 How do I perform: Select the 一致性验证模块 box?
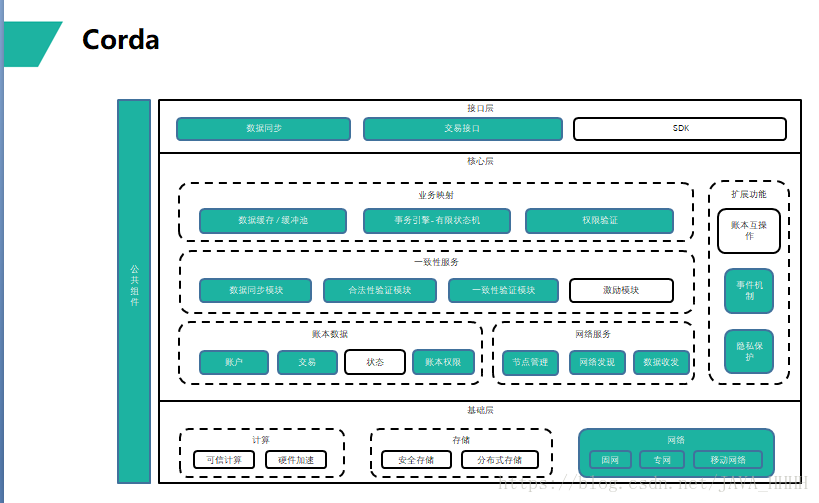[504, 290]
